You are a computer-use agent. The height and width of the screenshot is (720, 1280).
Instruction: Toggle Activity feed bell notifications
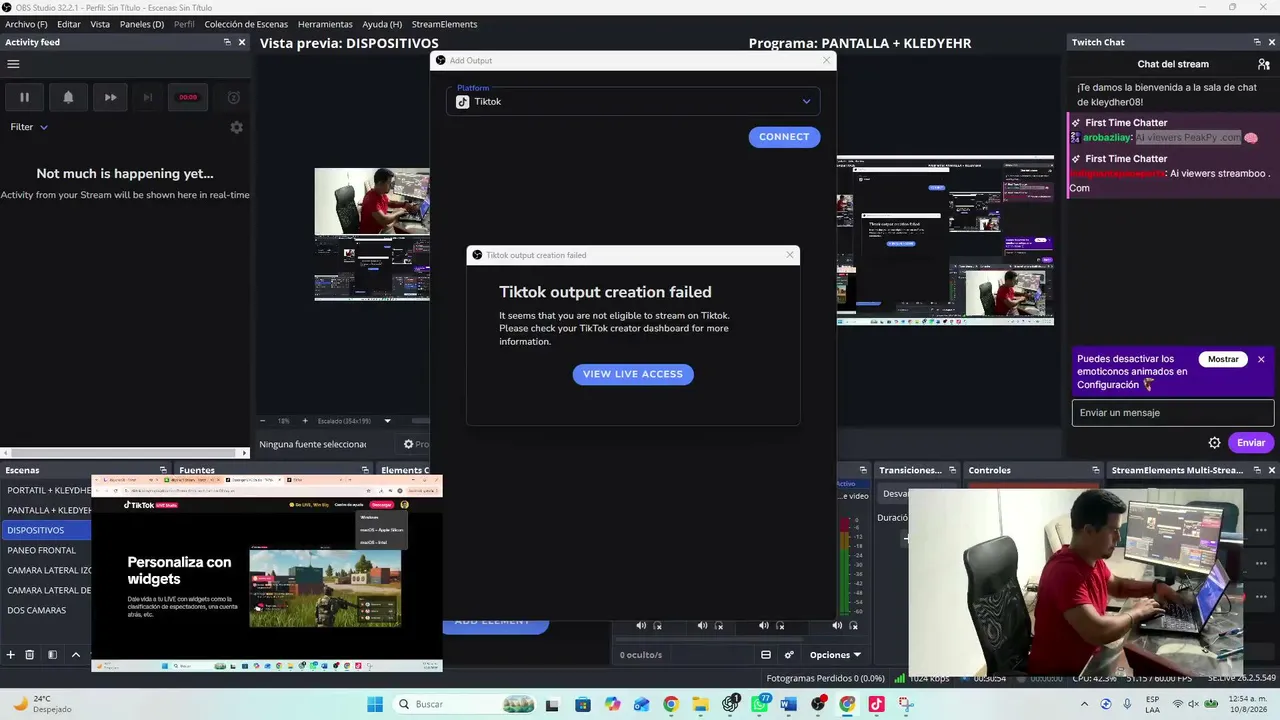click(68, 97)
